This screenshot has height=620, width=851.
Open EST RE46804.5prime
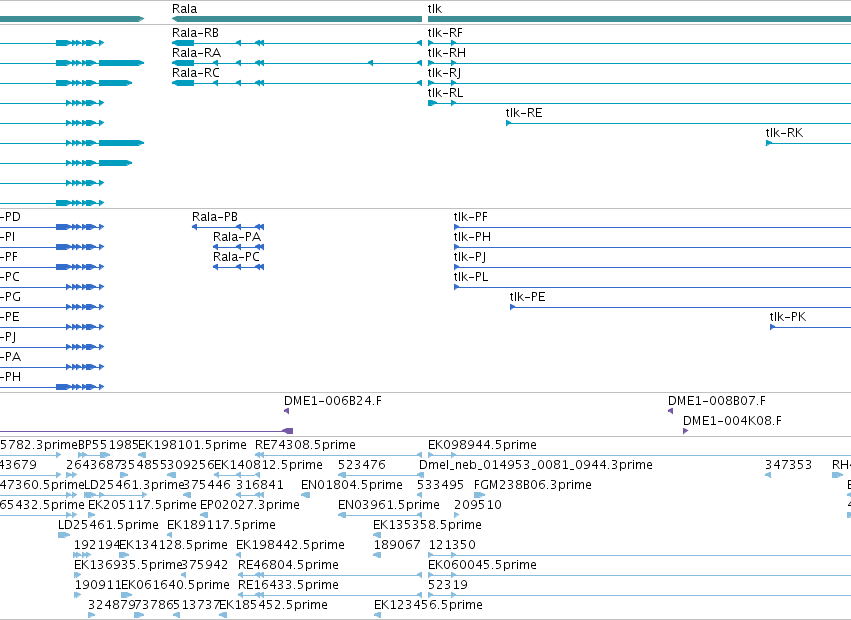pos(289,566)
